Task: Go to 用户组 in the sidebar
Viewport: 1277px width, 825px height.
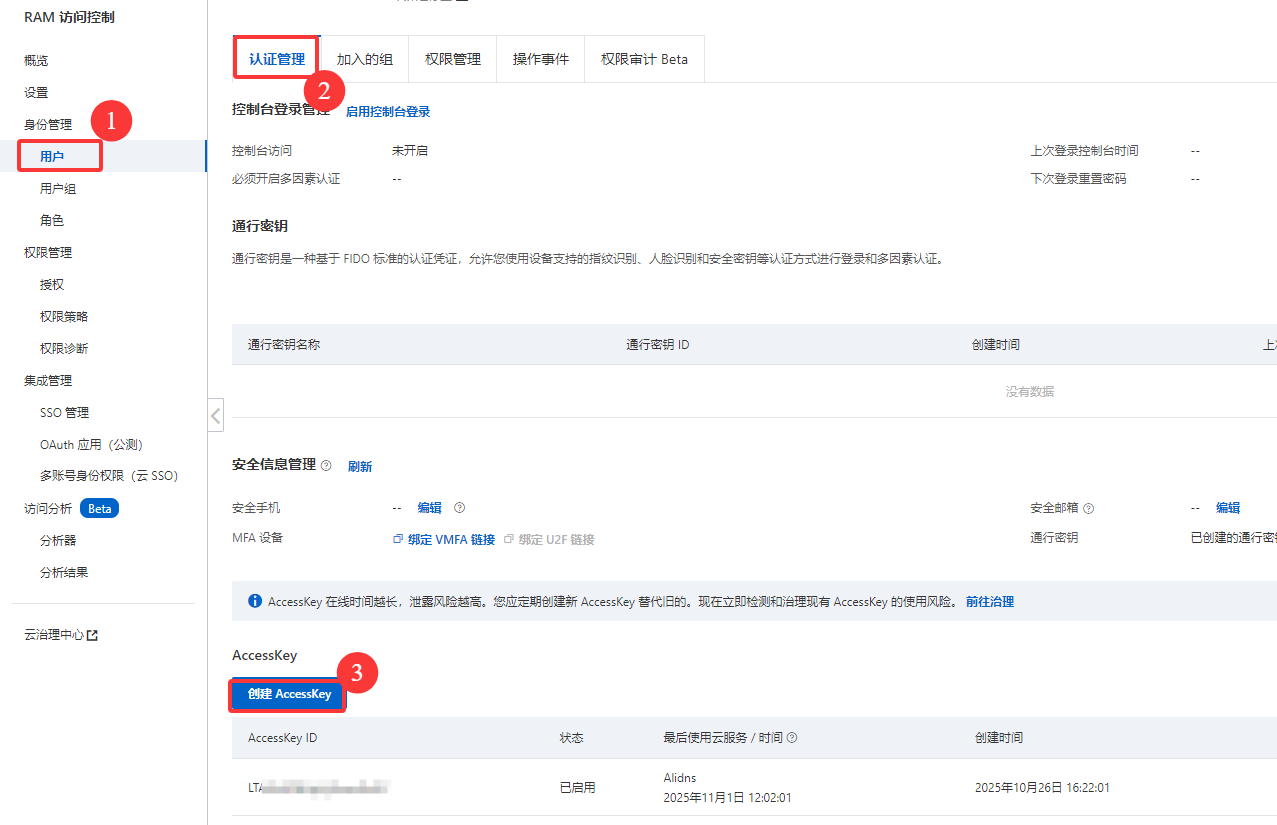Action: coord(58,189)
